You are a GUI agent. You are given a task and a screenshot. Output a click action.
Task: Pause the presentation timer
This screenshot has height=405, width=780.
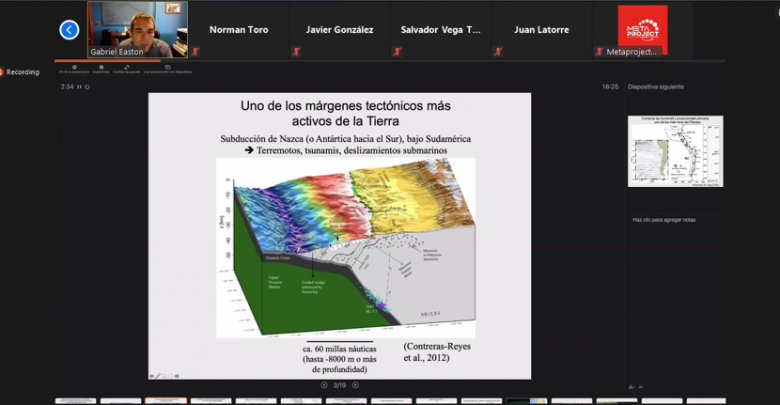pos(80,87)
